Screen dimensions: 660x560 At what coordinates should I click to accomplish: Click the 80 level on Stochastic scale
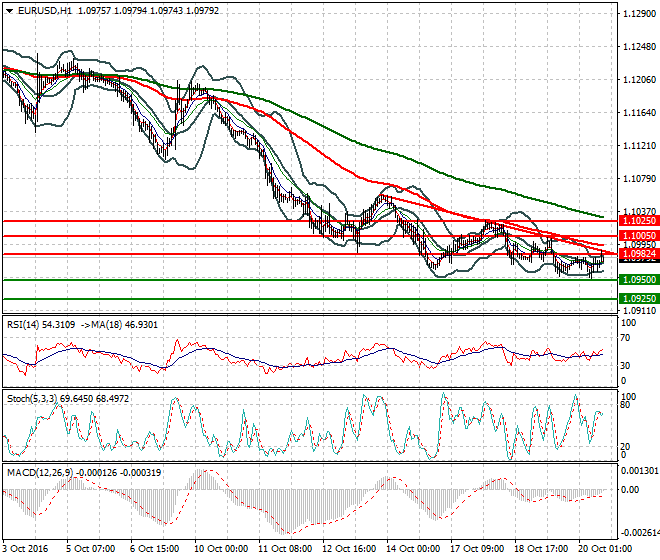pyautogui.click(x=627, y=406)
